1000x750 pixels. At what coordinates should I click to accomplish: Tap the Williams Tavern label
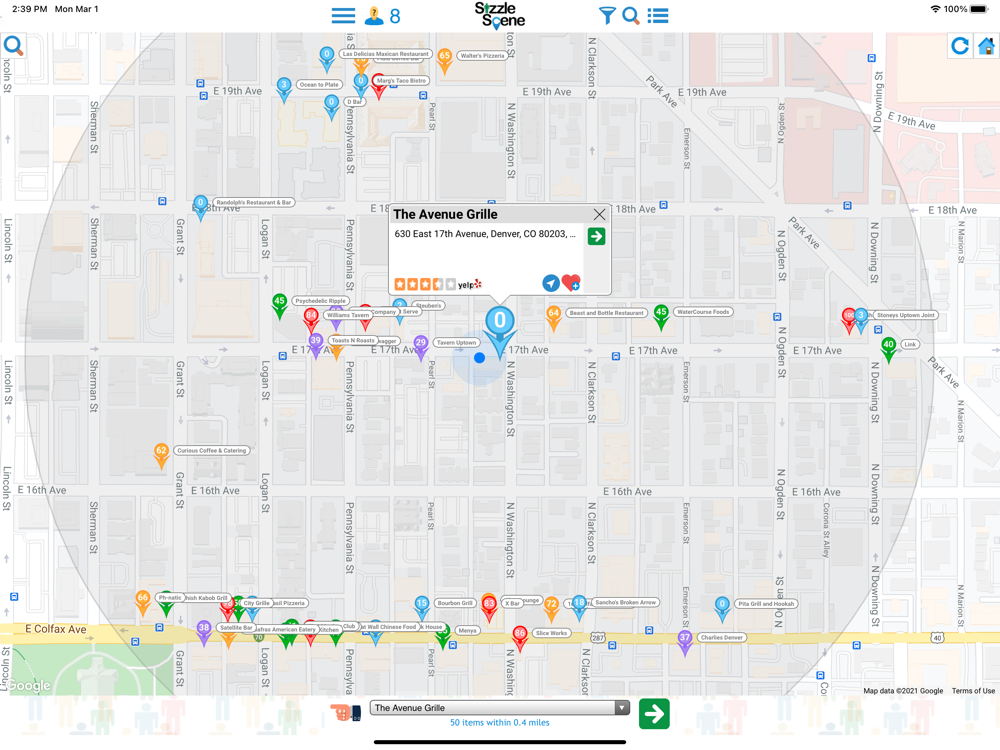(348, 315)
